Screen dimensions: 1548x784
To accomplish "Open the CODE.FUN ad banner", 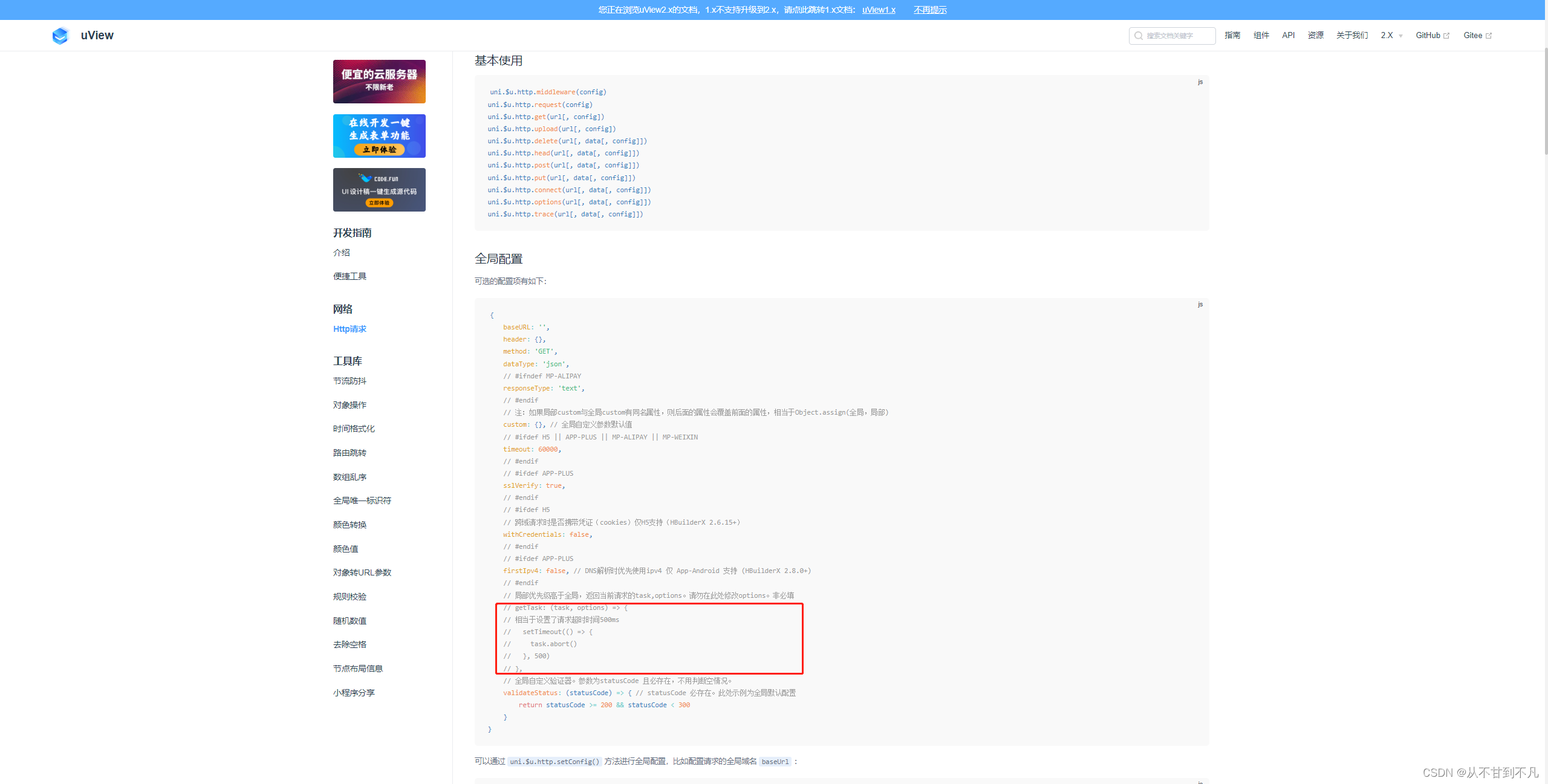I will [x=379, y=190].
